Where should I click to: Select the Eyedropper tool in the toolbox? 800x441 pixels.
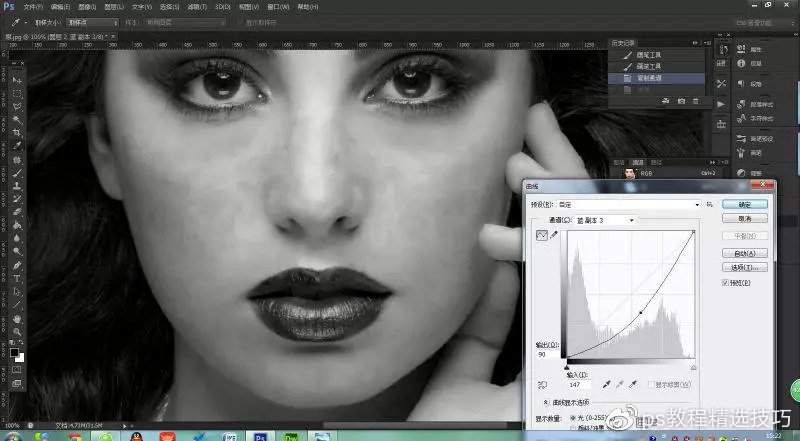tap(17, 146)
